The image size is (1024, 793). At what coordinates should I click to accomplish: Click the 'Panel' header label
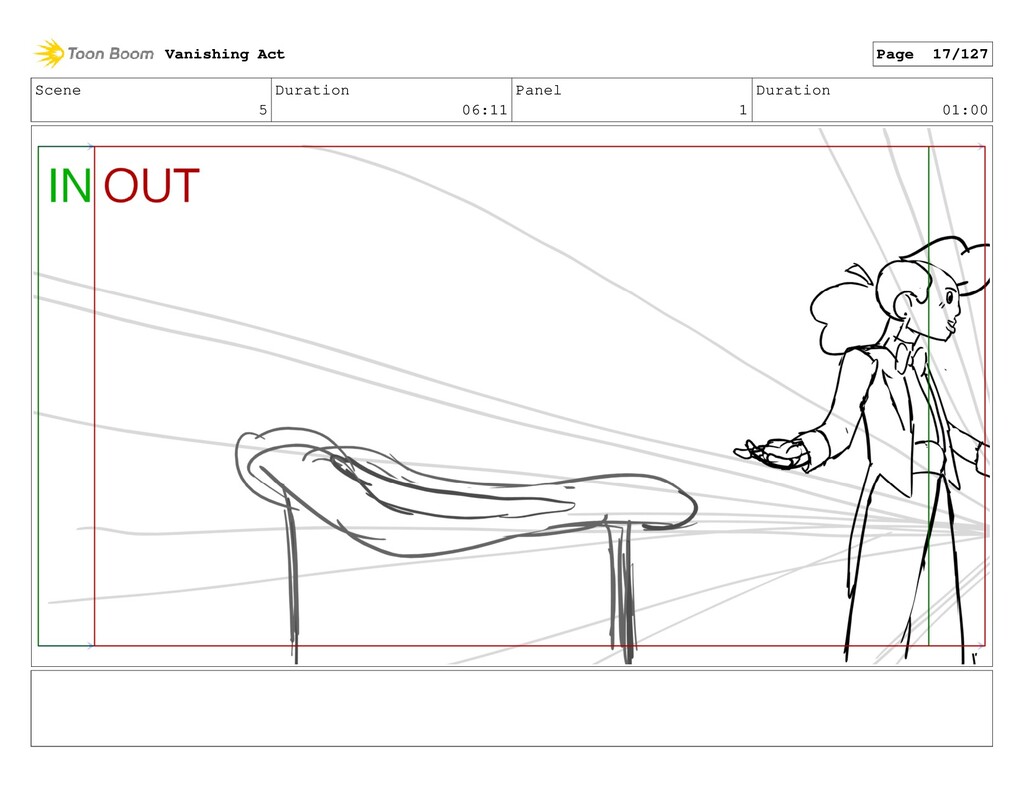tap(538, 90)
